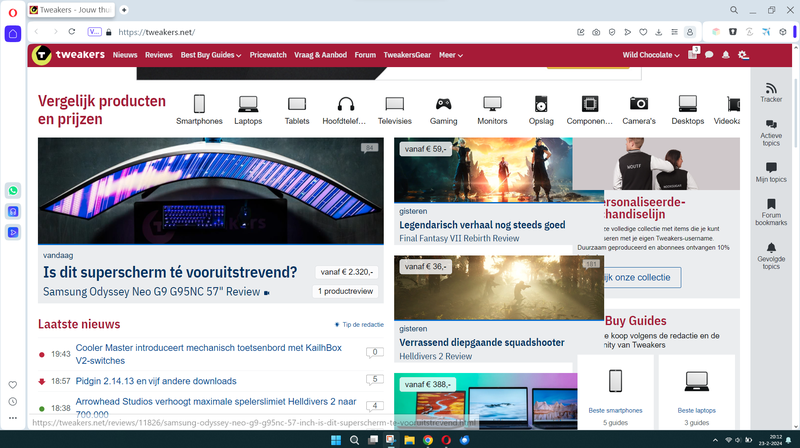
Task: Open the wishlist icon with badge 3
Action: (x=693, y=54)
